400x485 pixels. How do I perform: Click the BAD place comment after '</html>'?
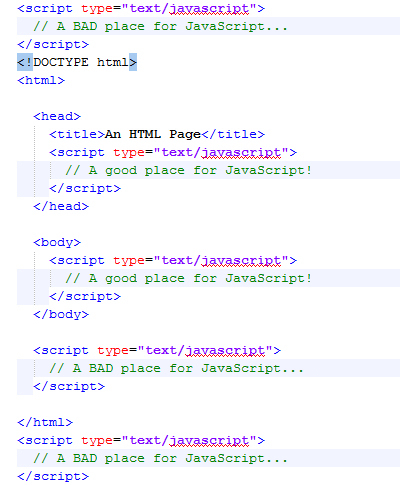point(160,458)
